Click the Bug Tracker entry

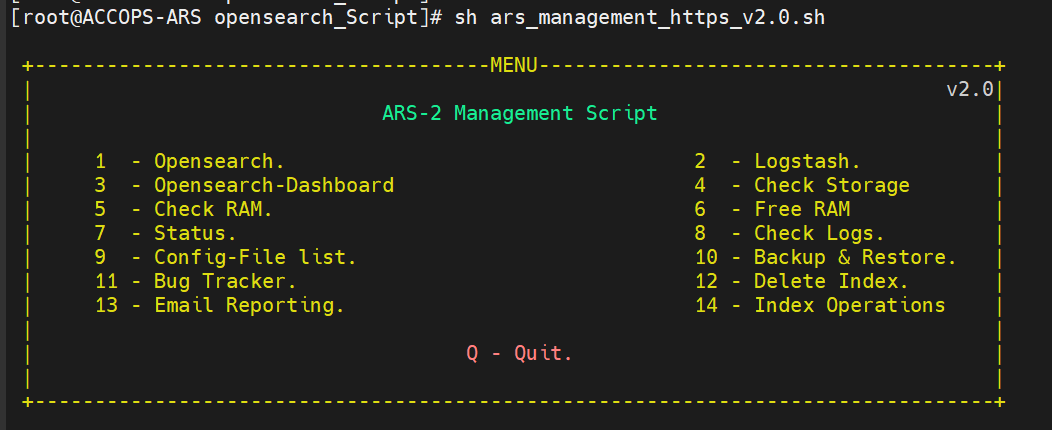coord(225,281)
